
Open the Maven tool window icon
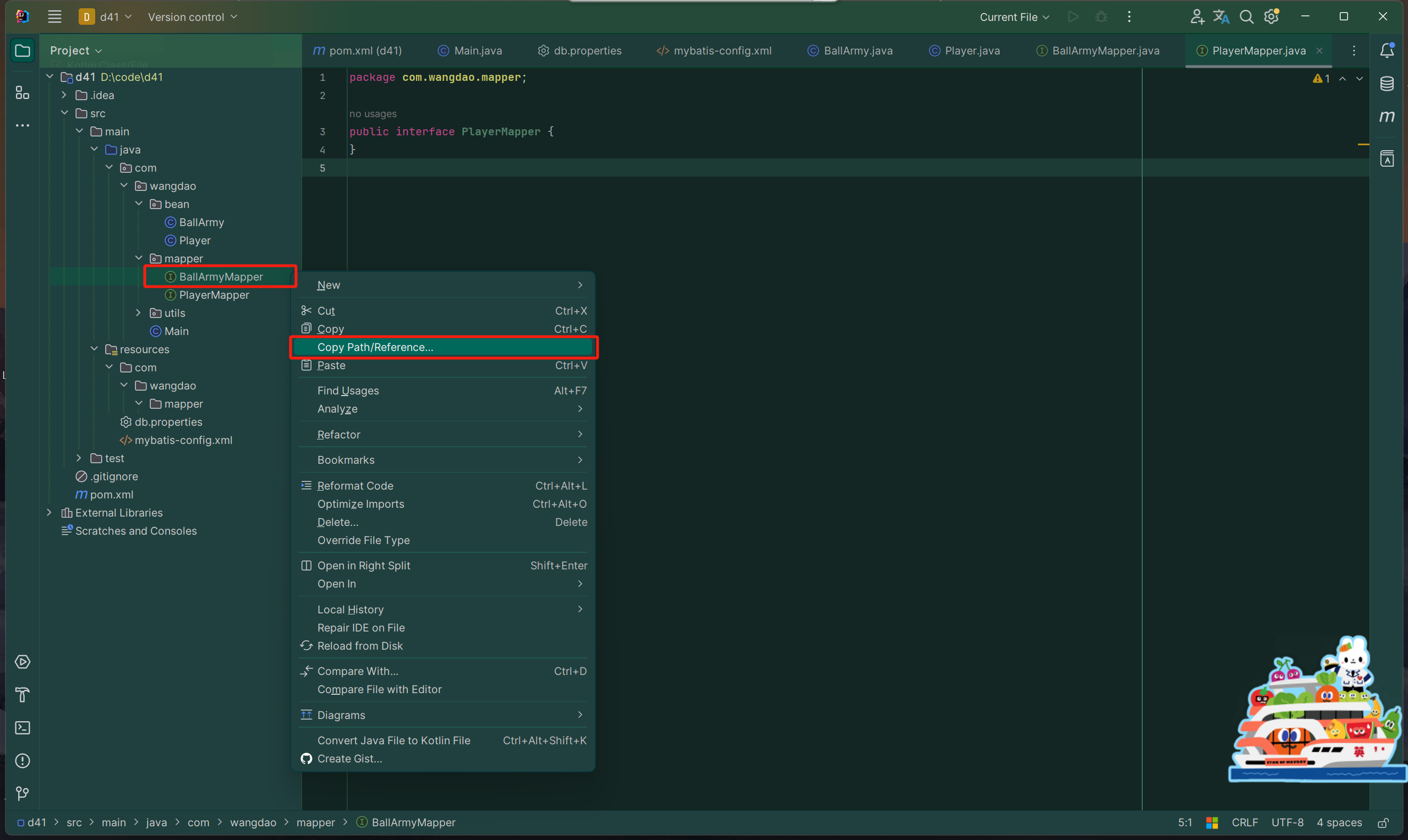pyautogui.click(x=1387, y=117)
